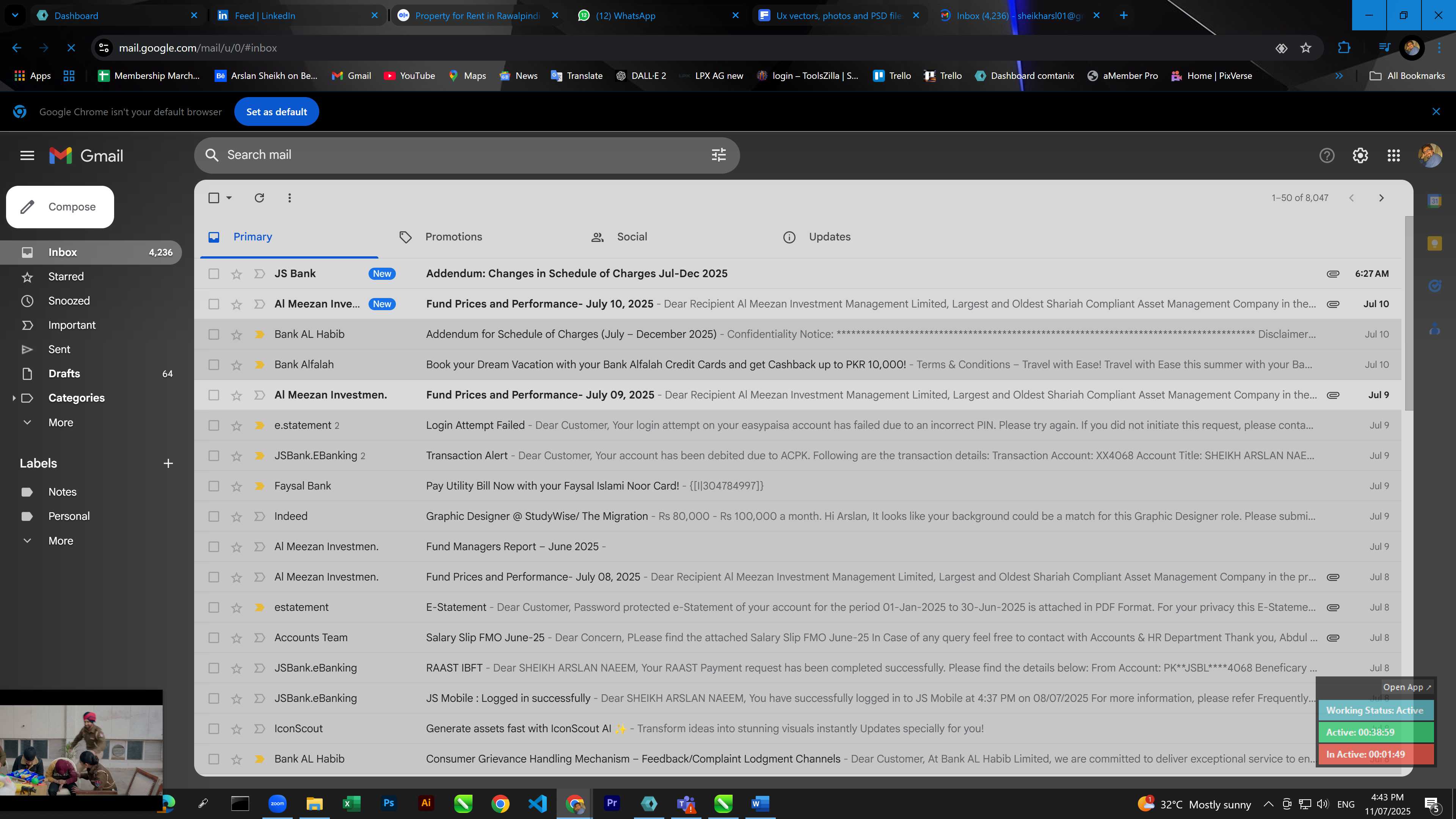The image size is (1456, 819).
Task: Open Google Calendar side panel icon
Action: click(x=1434, y=201)
